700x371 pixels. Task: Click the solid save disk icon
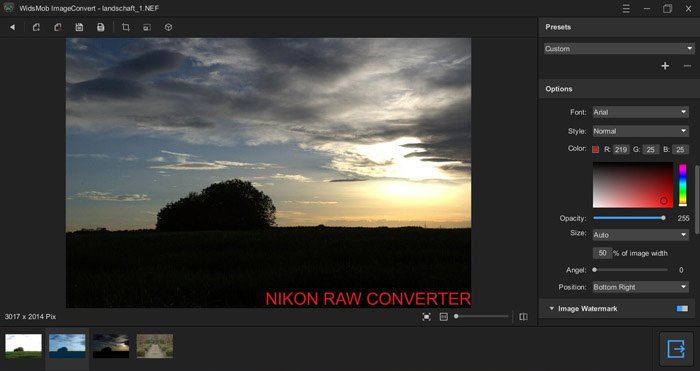click(100, 27)
